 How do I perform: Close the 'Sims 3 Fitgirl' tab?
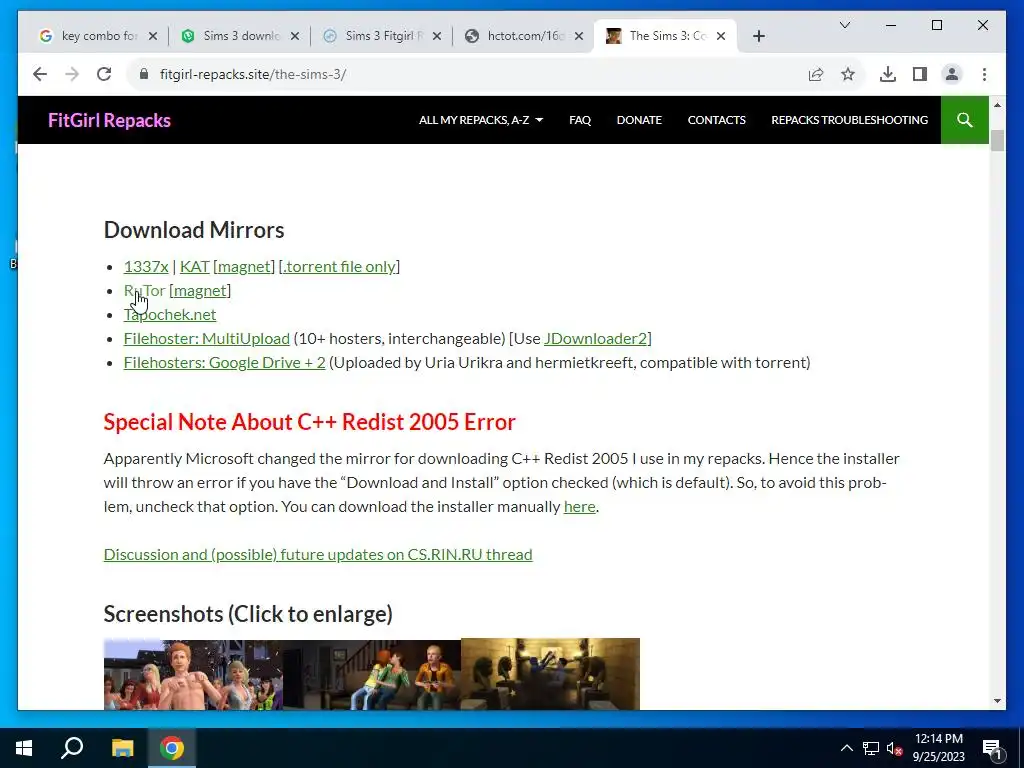tap(437, 36)
